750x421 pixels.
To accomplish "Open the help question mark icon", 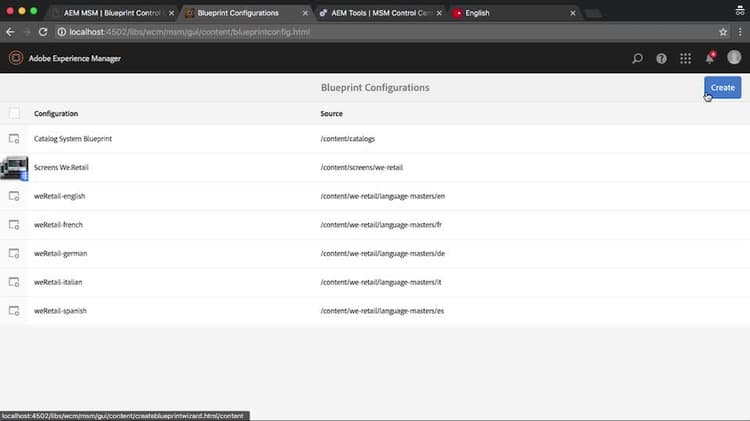I will [x=661, y=58].
